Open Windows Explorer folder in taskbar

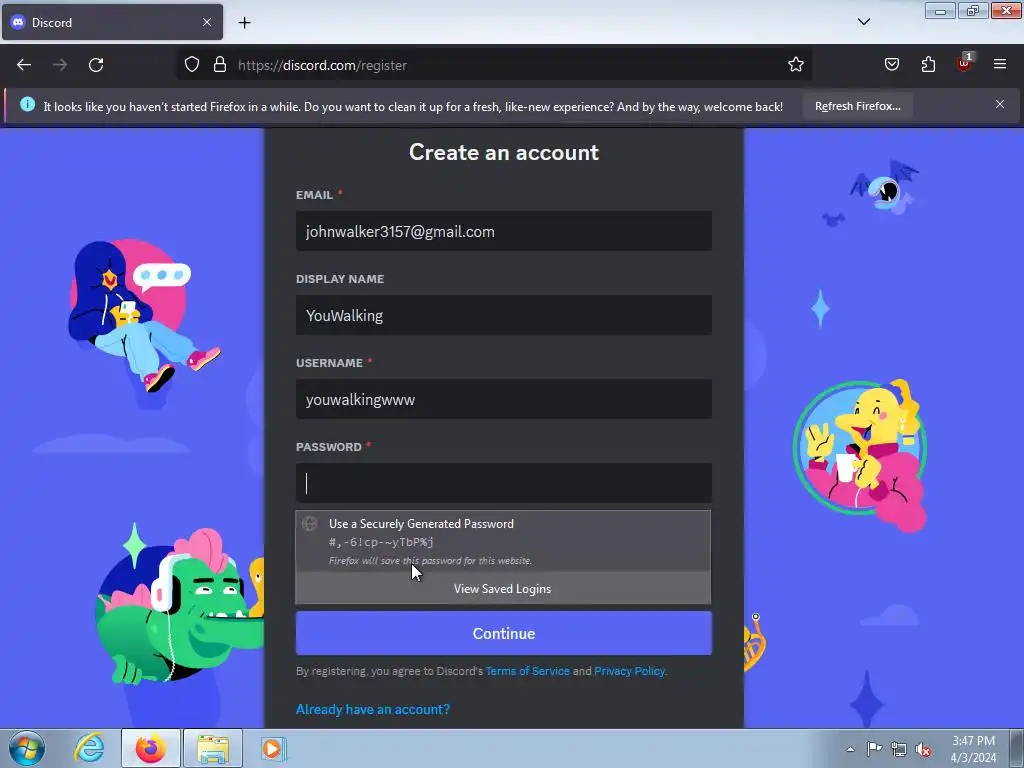pyautogui.click(x=213, y=748)
